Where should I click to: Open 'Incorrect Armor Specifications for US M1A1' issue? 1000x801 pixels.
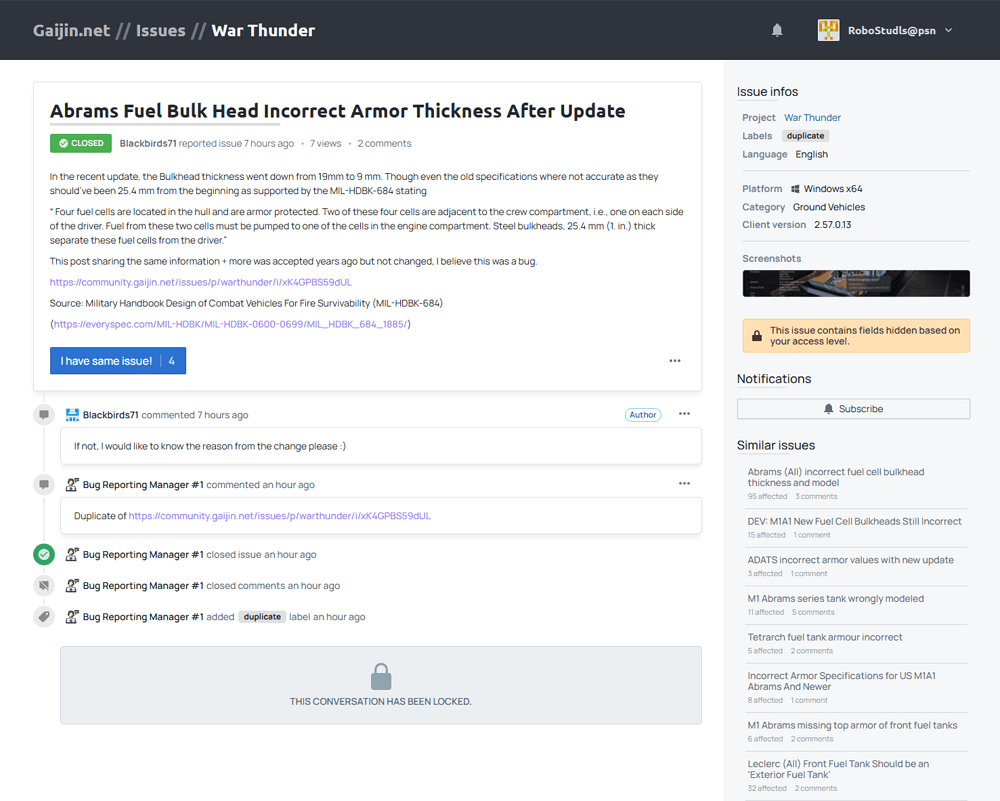coord(842,681)
